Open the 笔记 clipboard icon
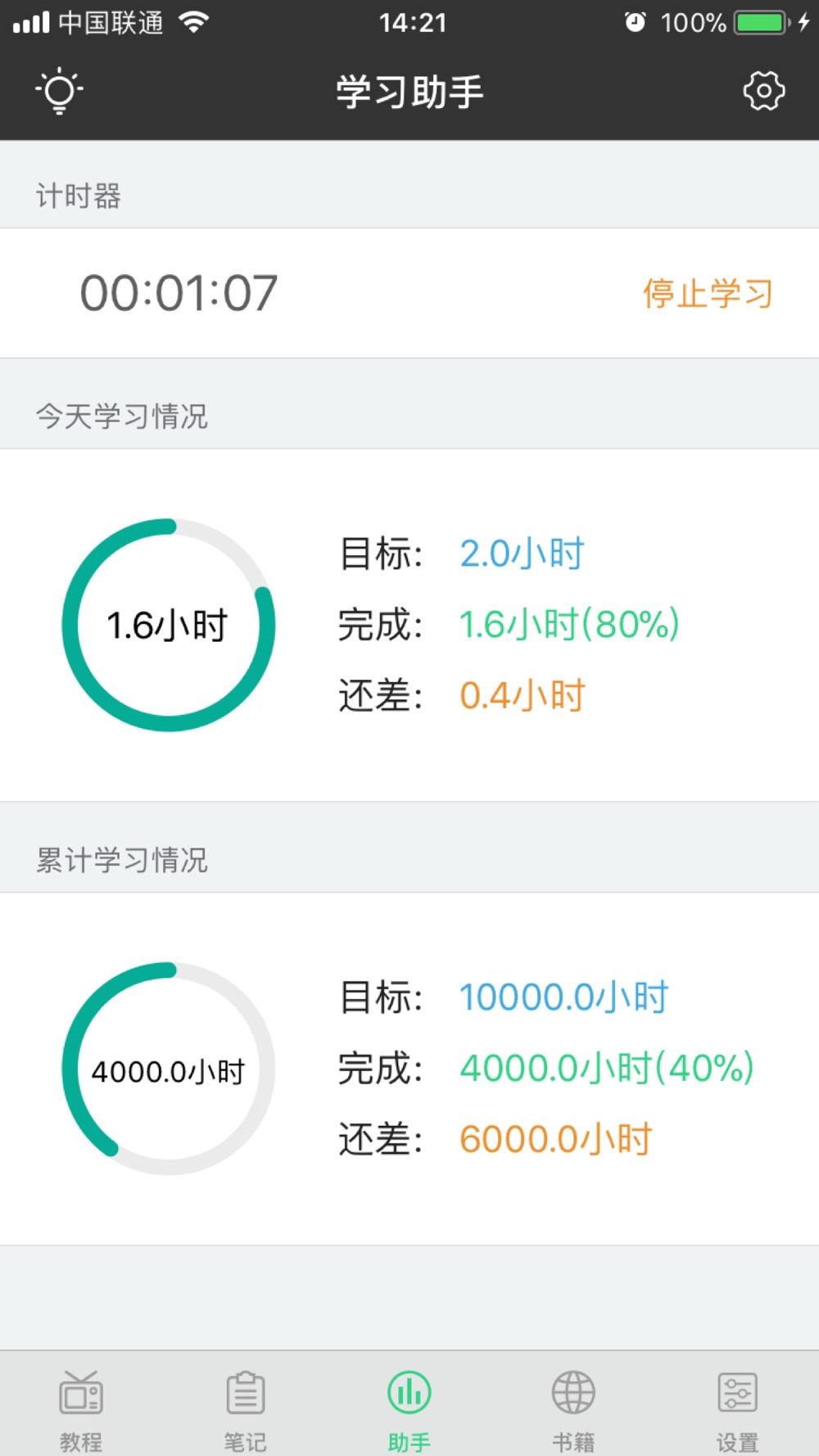 click(x=245, y=1392)
